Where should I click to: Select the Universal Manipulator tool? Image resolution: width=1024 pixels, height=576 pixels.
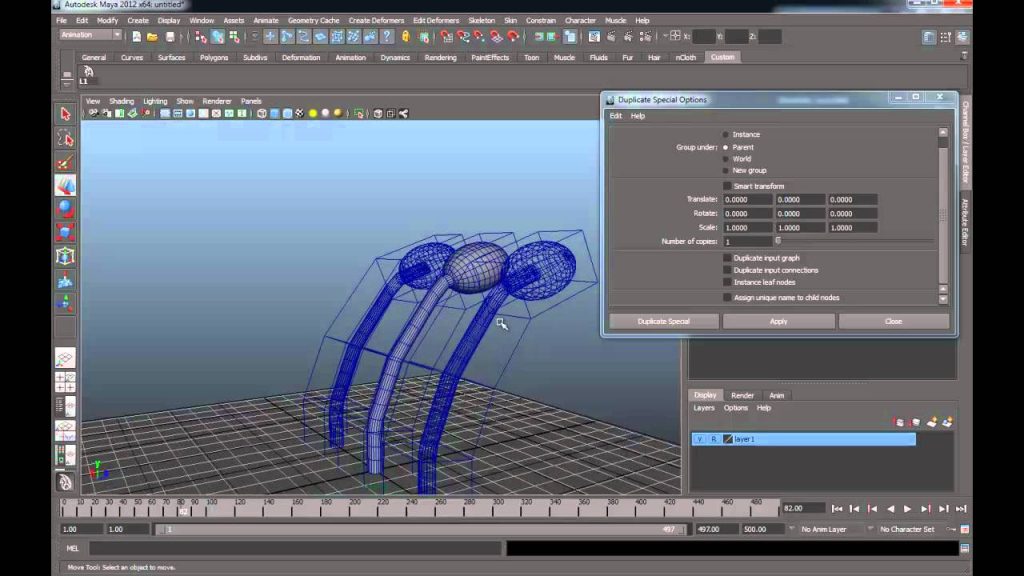click(65, 256)
